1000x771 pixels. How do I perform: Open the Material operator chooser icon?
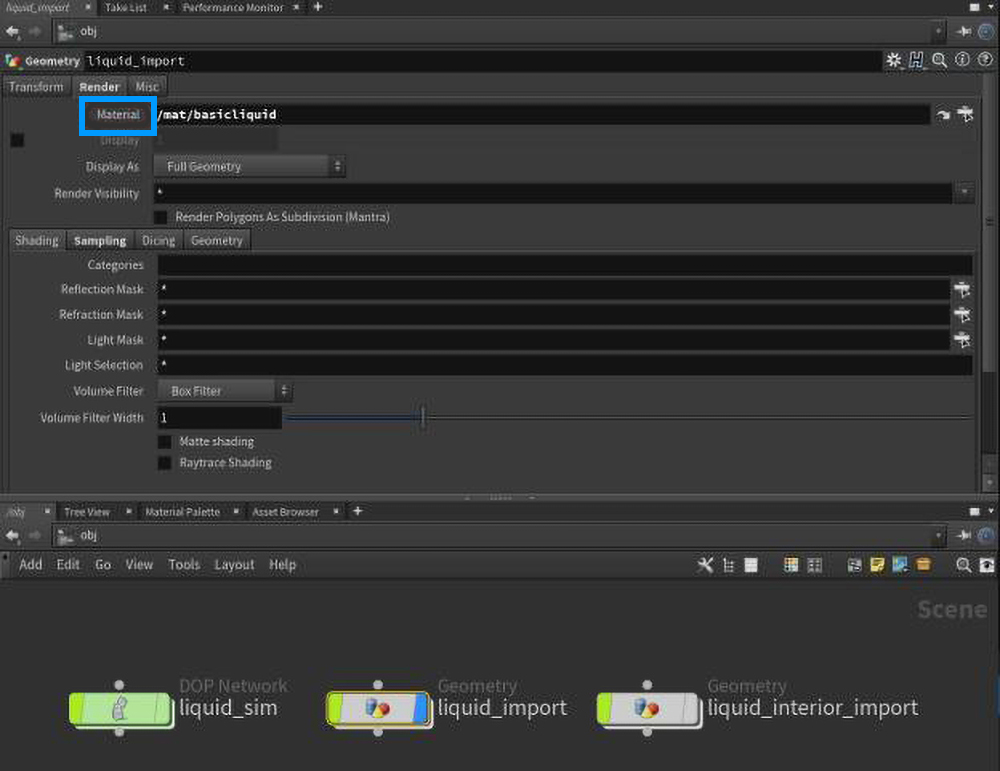point(965,114)
